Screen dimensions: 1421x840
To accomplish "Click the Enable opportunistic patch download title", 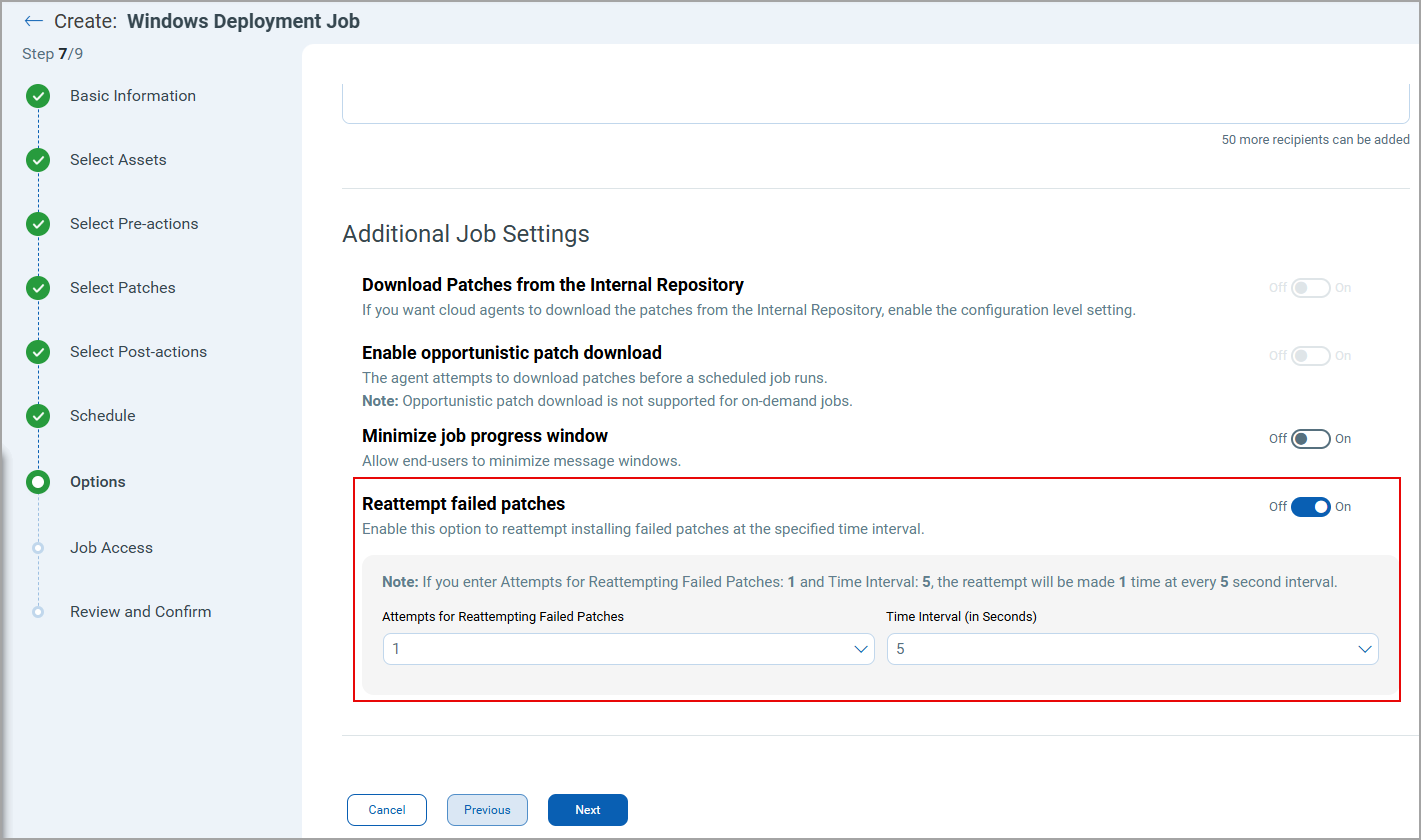I will pos(512,353).
